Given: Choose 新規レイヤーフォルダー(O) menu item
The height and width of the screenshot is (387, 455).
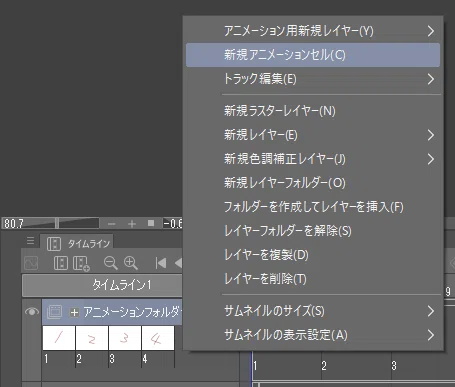Looking at the screenshot, I should (x=313, y=183).
